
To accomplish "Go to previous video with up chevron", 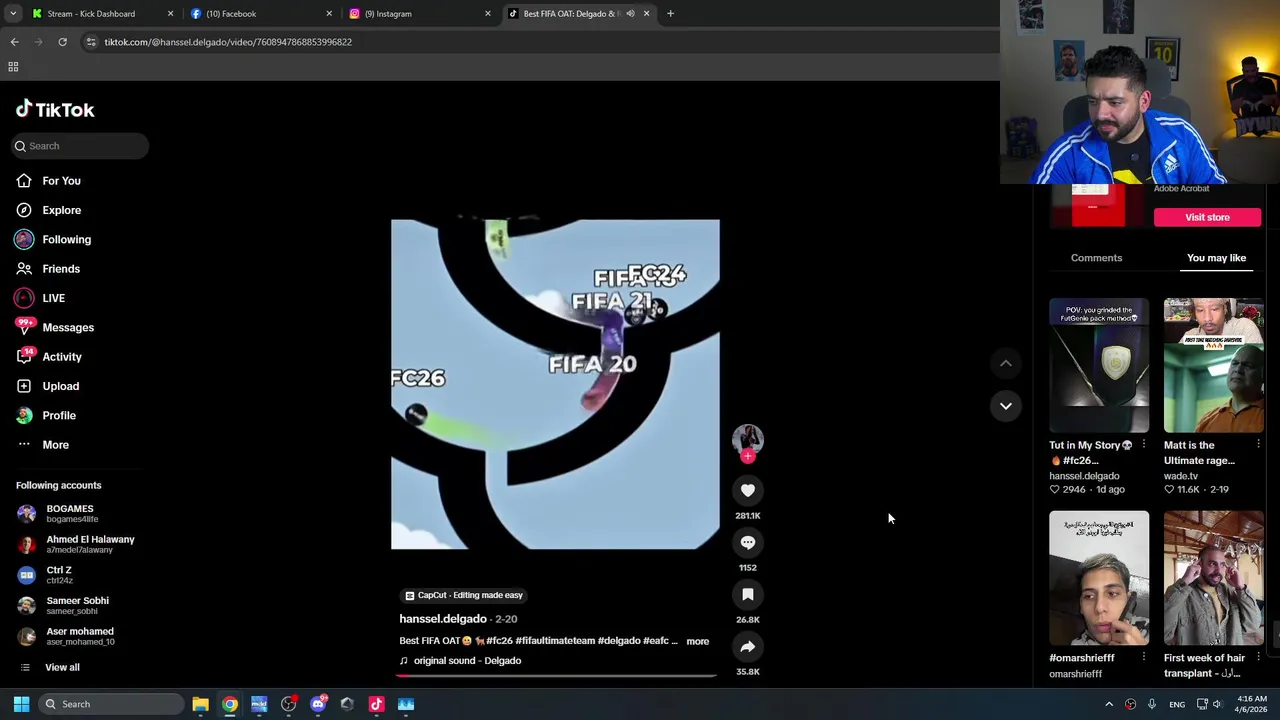I will coord(1005,364).
